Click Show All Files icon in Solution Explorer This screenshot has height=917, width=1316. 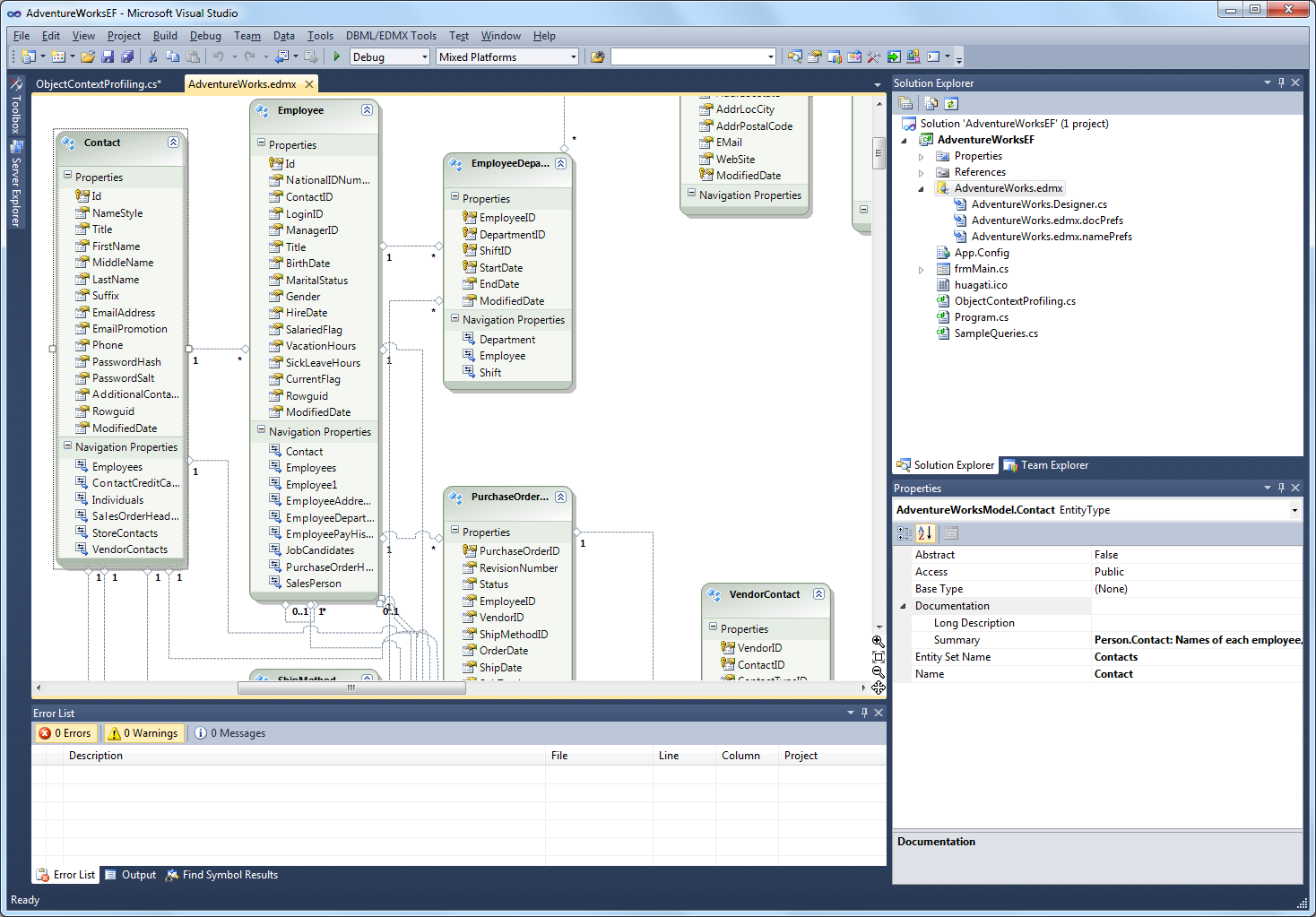[931, 103]
